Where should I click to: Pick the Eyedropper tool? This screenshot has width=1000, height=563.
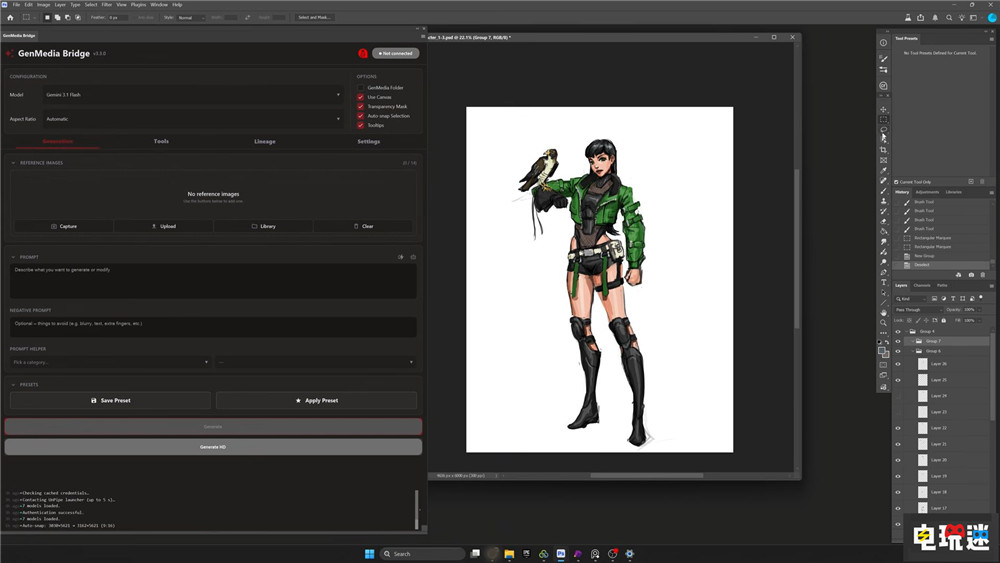883,170
